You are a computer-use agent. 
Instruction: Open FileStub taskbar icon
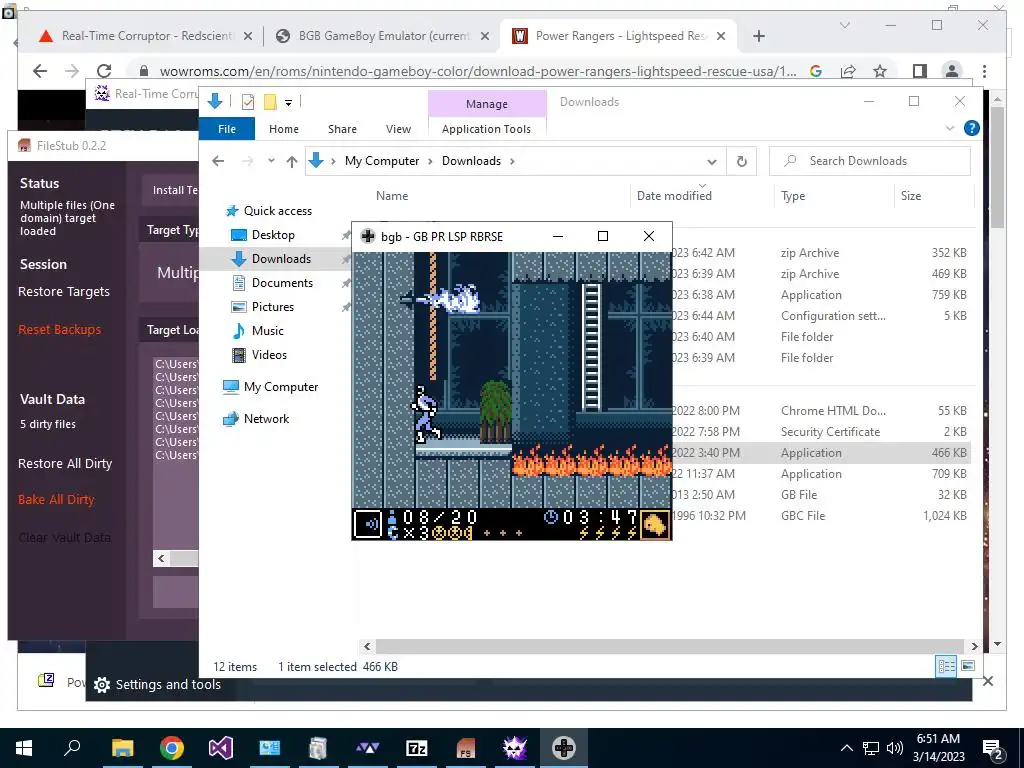pos(465,748)
